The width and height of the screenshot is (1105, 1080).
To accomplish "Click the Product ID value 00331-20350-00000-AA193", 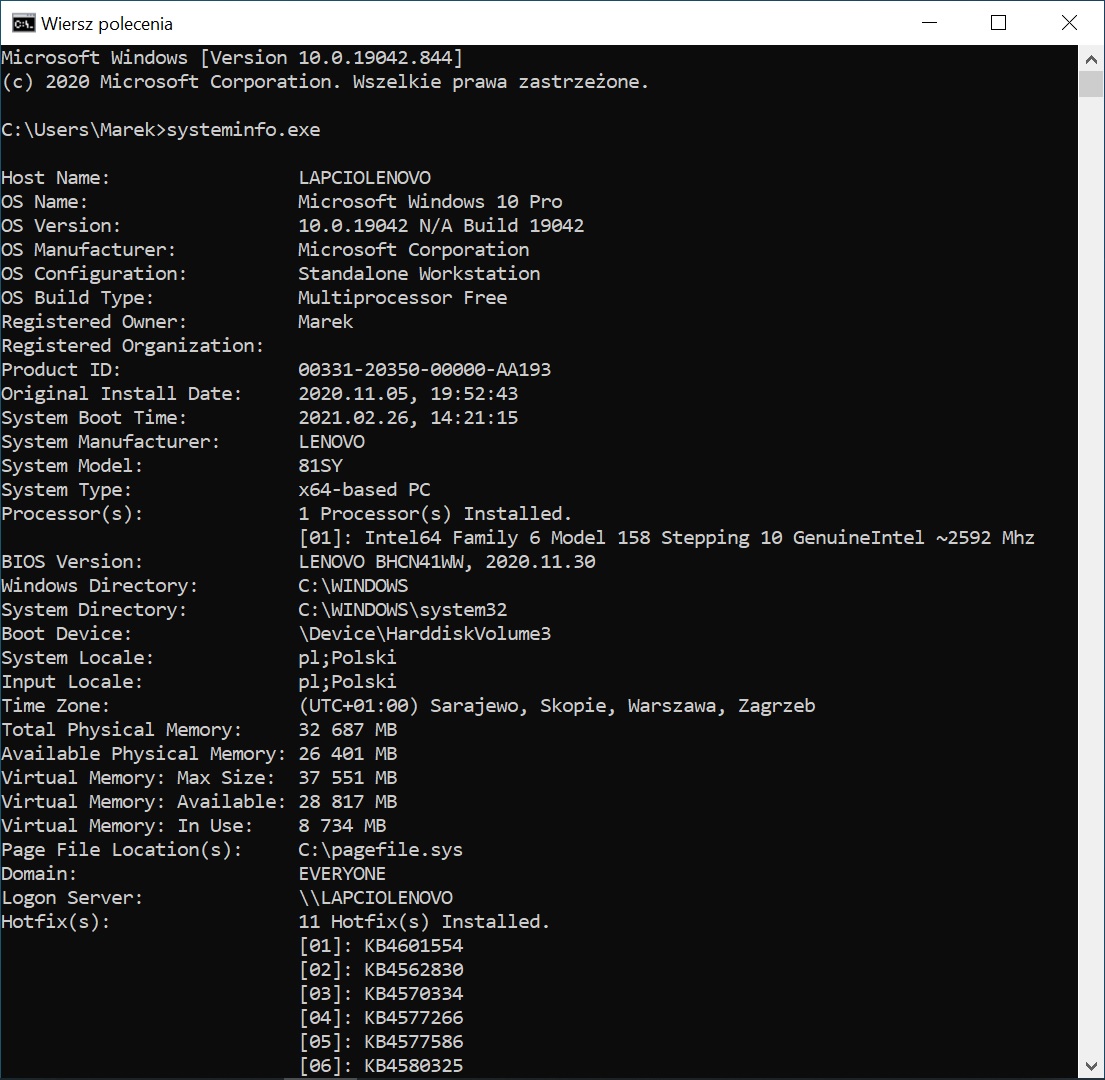I will click(x=424, y=370).
